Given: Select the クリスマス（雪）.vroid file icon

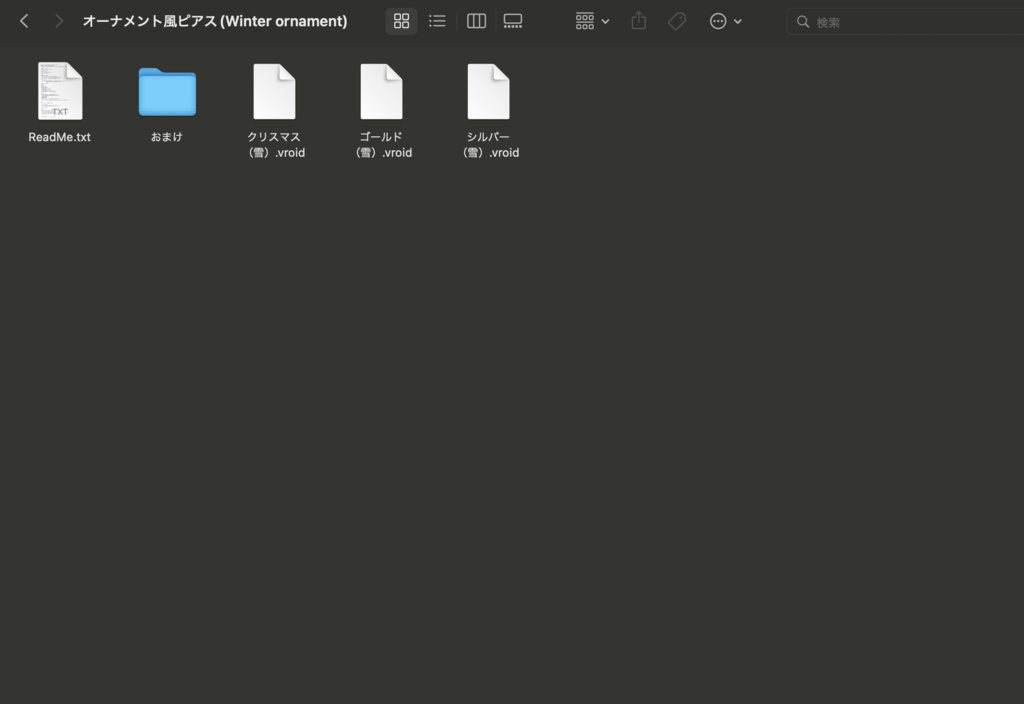Looking at the screenshot, I should 274,91.
